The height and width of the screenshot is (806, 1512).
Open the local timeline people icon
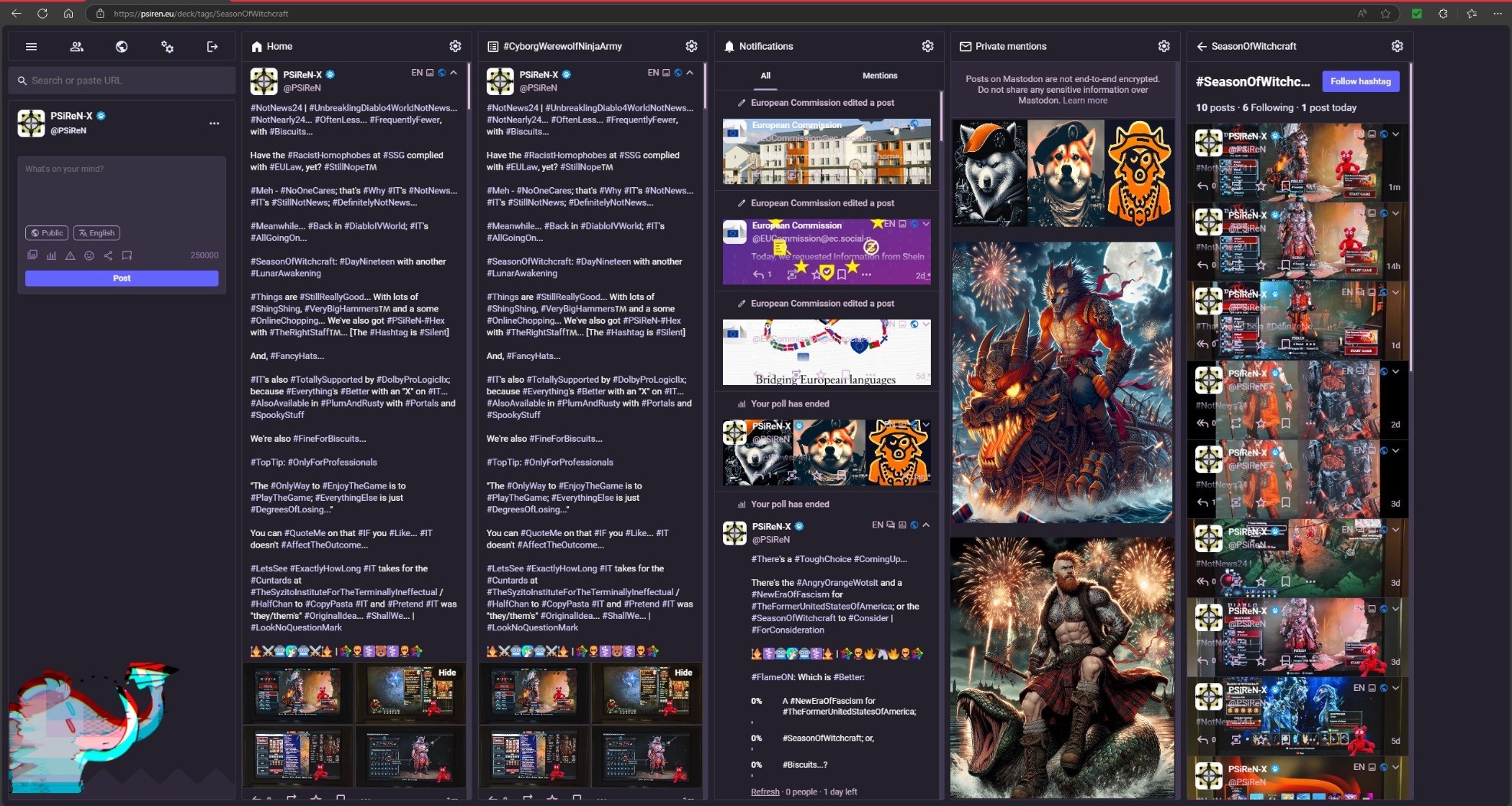pos(77,47)
